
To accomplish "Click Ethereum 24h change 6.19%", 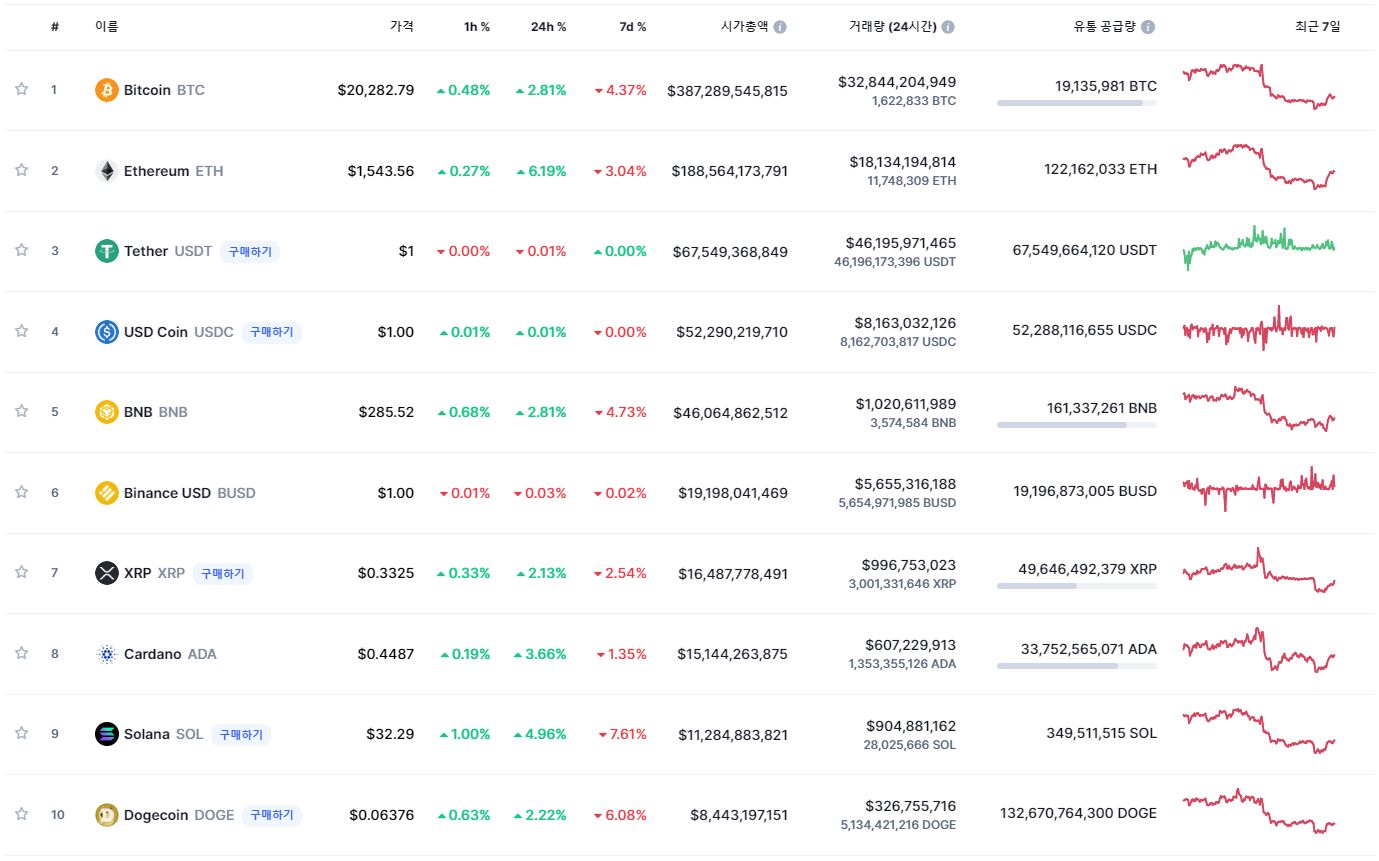I will click(541, 171).
